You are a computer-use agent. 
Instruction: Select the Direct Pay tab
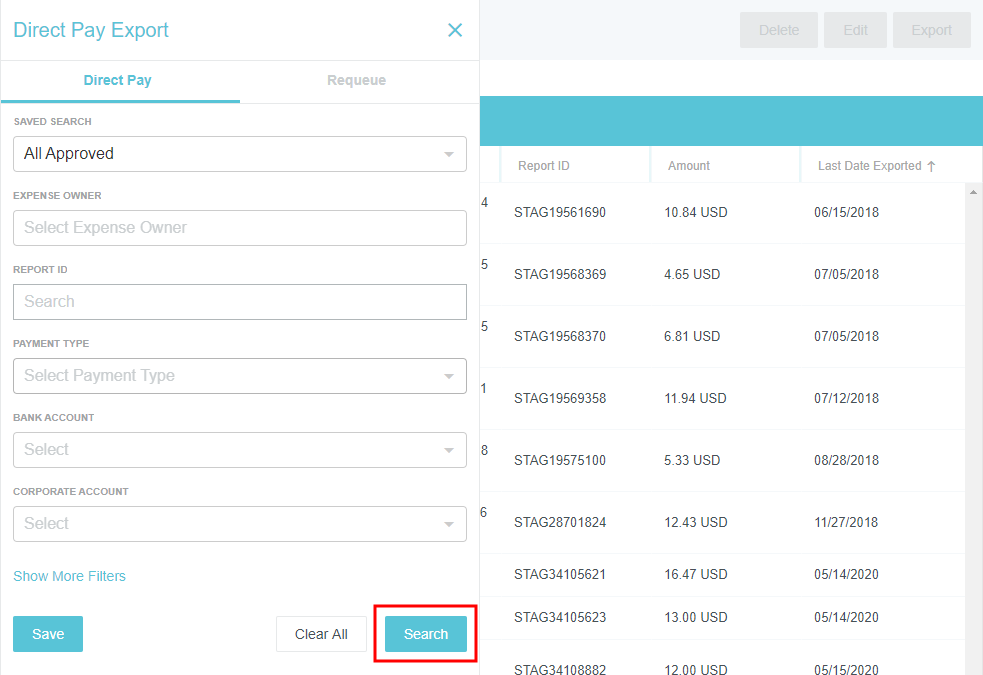118,80
